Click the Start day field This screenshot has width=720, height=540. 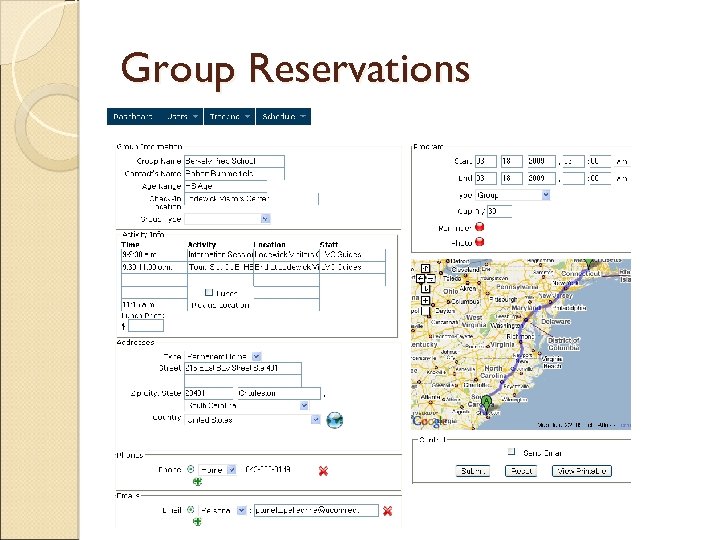[x=512, y=162]
